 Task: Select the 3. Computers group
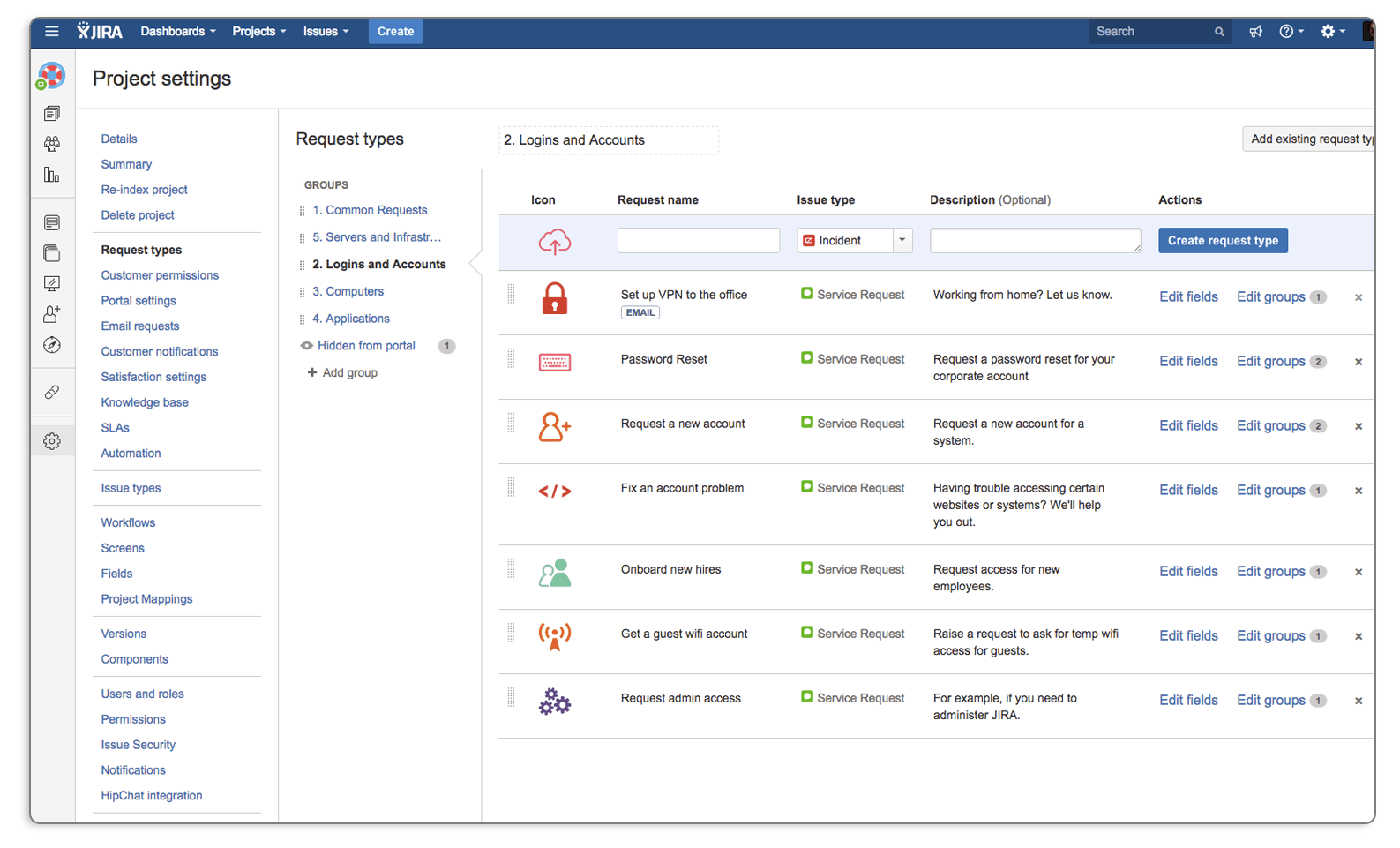(x=348, y=292)
